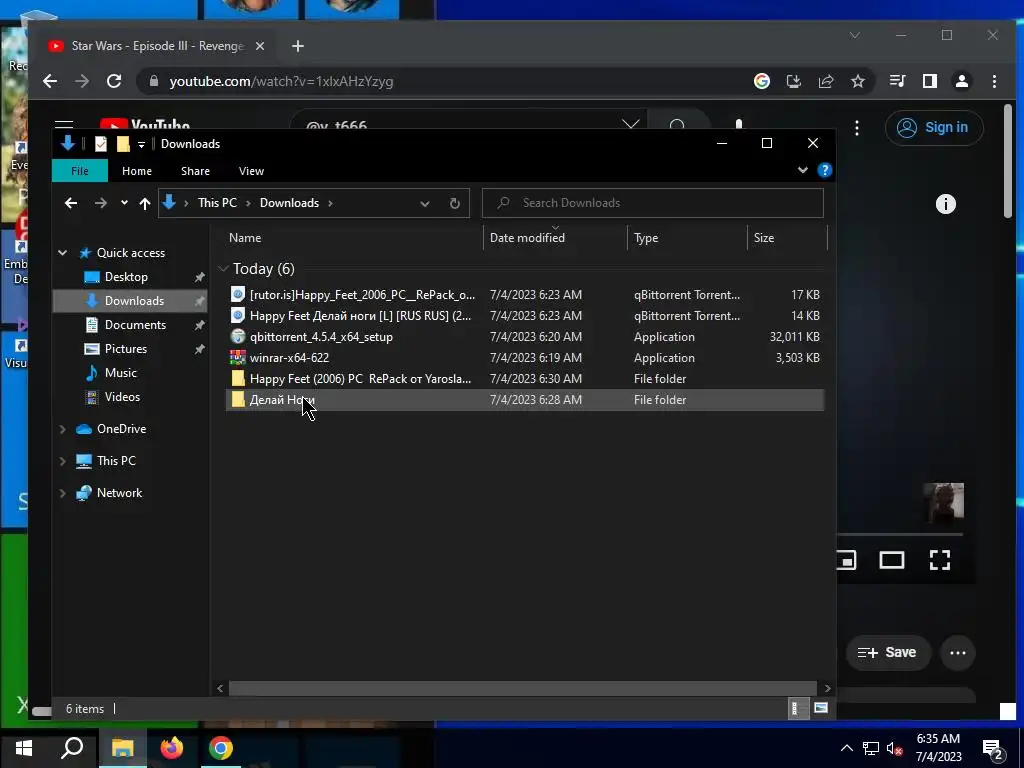Open Chrome three-dot menu
The height and width of the screenshot is (768, 1024).
point(994,81)
